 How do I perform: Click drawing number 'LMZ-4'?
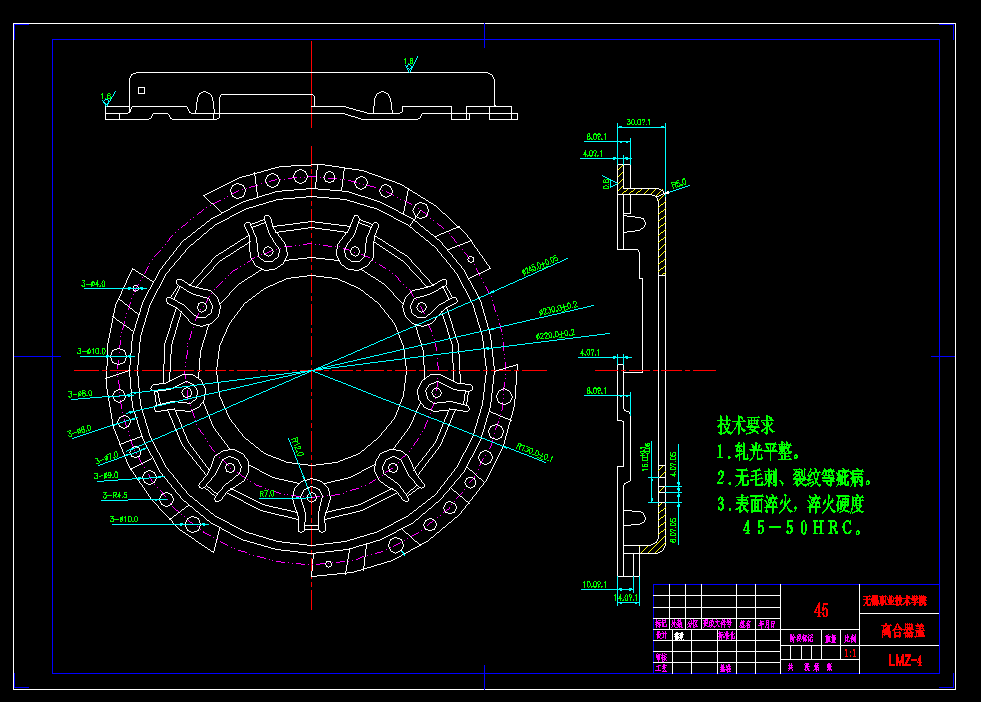pyautogui.click(x=905, y=660)
